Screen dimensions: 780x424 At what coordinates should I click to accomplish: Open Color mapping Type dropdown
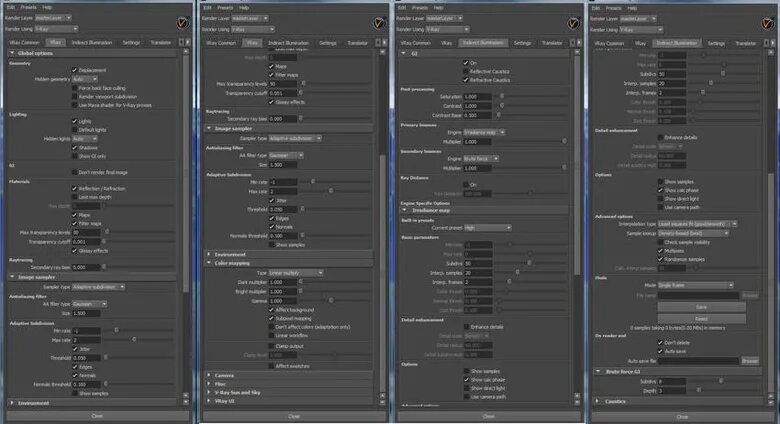click(296, 273)
